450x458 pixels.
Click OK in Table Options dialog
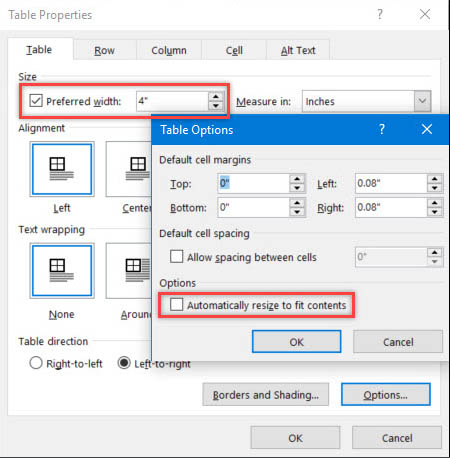tap(297, 342)
